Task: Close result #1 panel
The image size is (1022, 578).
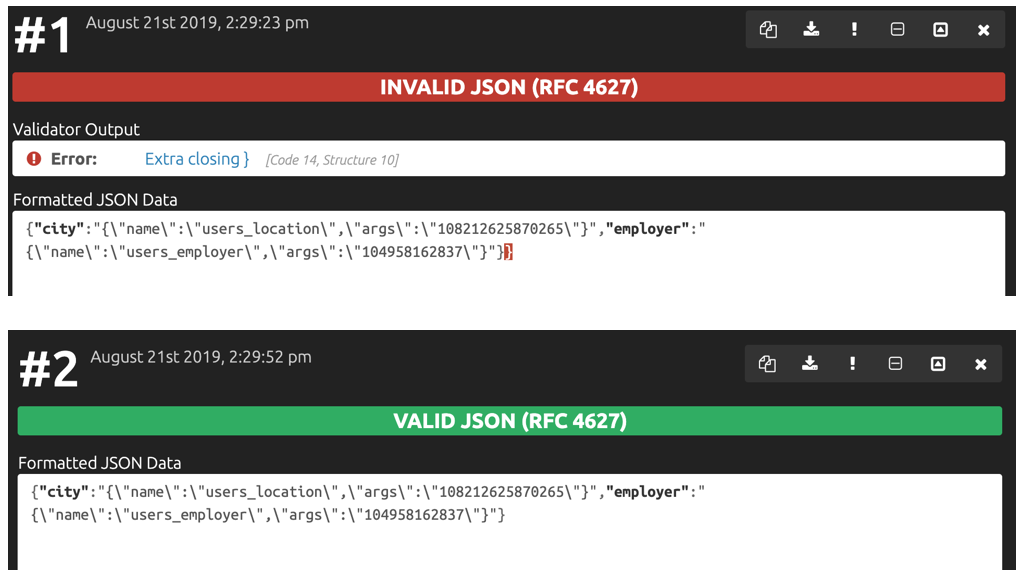Action: (984, 30)
